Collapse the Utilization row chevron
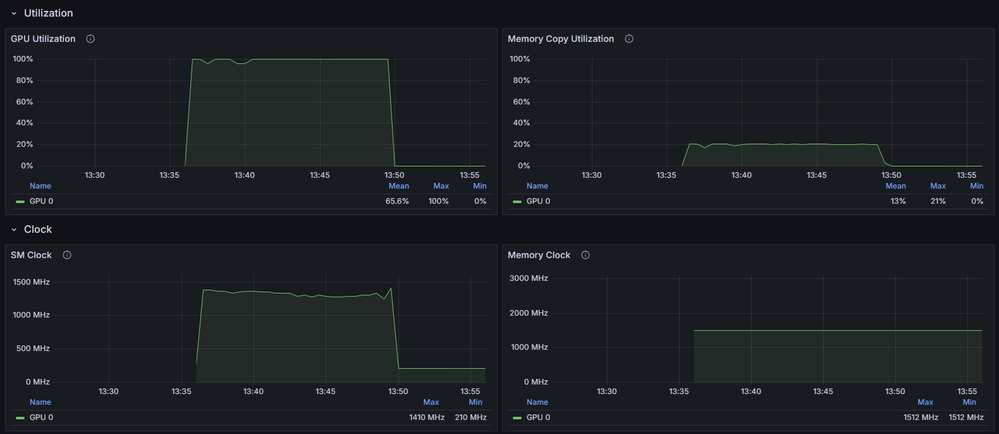The width and height of the screenshot is (999, 434). click(x=13, y=13)
